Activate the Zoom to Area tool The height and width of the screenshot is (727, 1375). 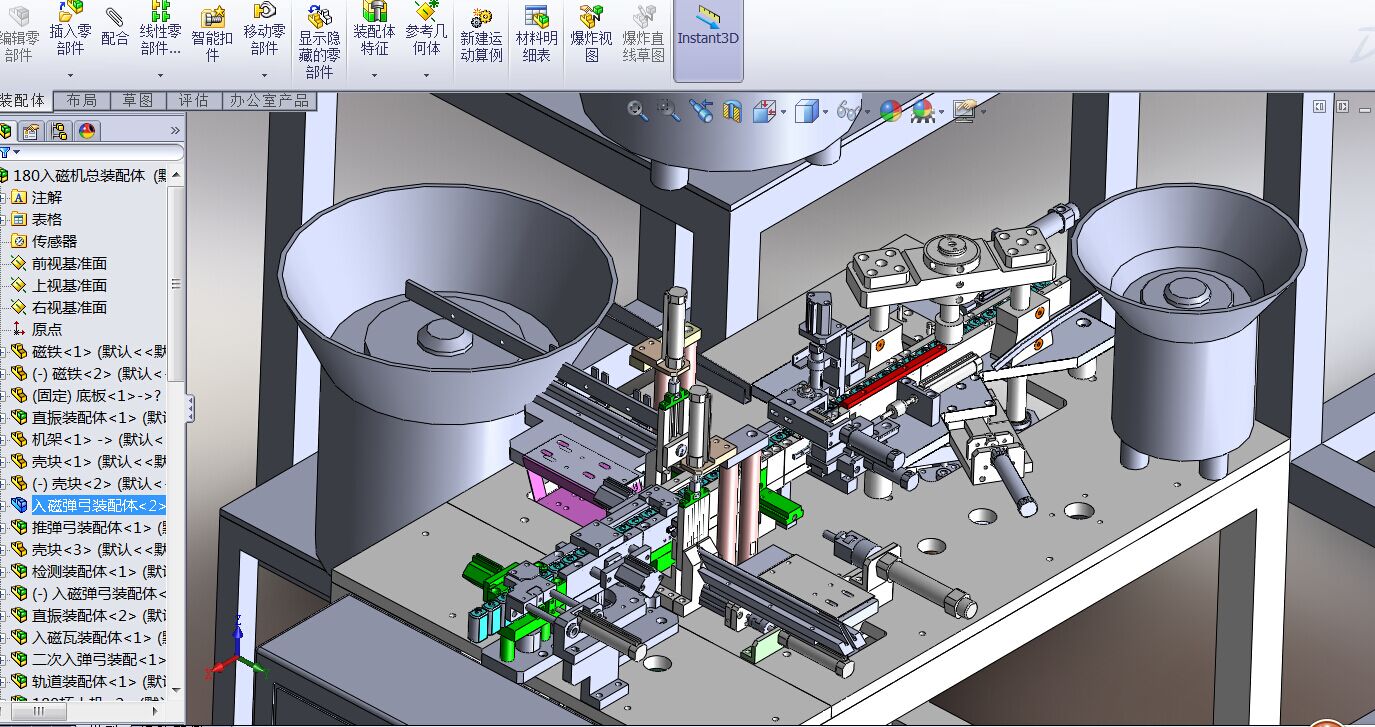[668, 110]
